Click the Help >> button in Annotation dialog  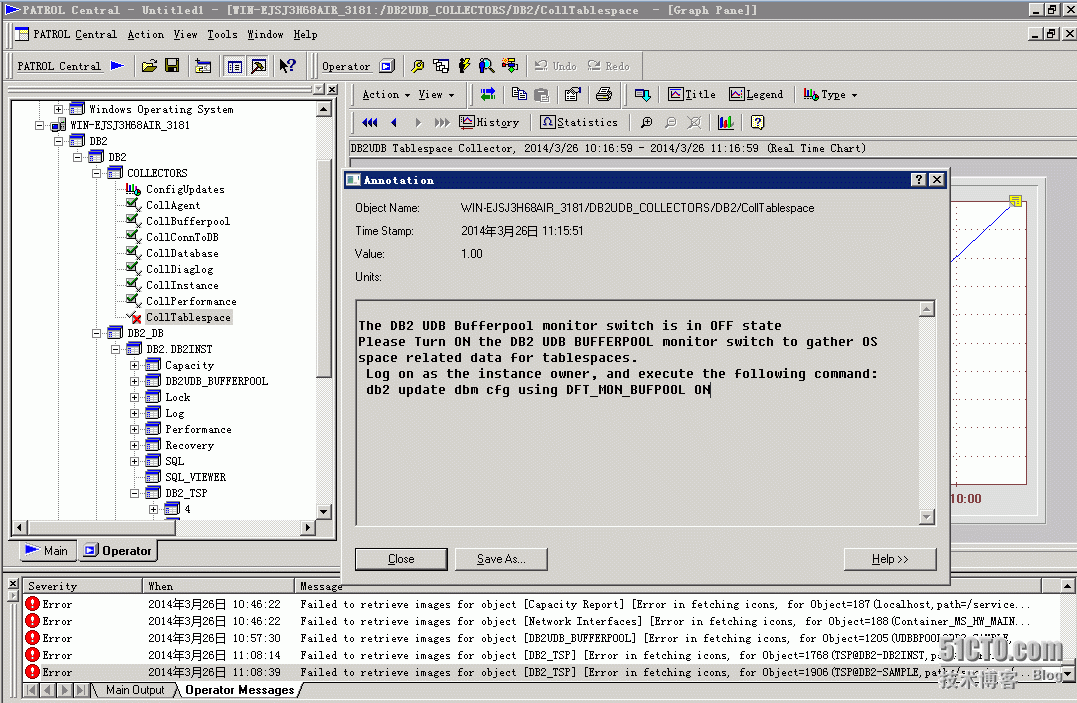(889, 559)
